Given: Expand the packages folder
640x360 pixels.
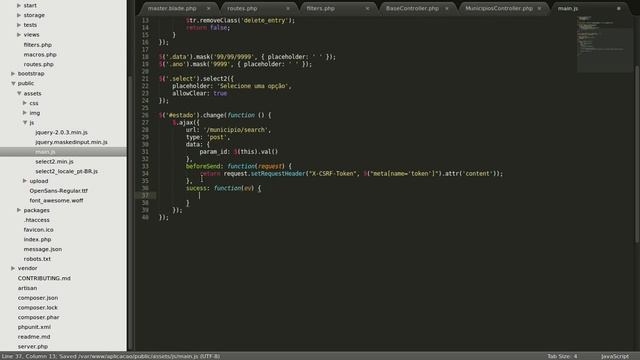Looking at the screenshot, I should 19,210.
